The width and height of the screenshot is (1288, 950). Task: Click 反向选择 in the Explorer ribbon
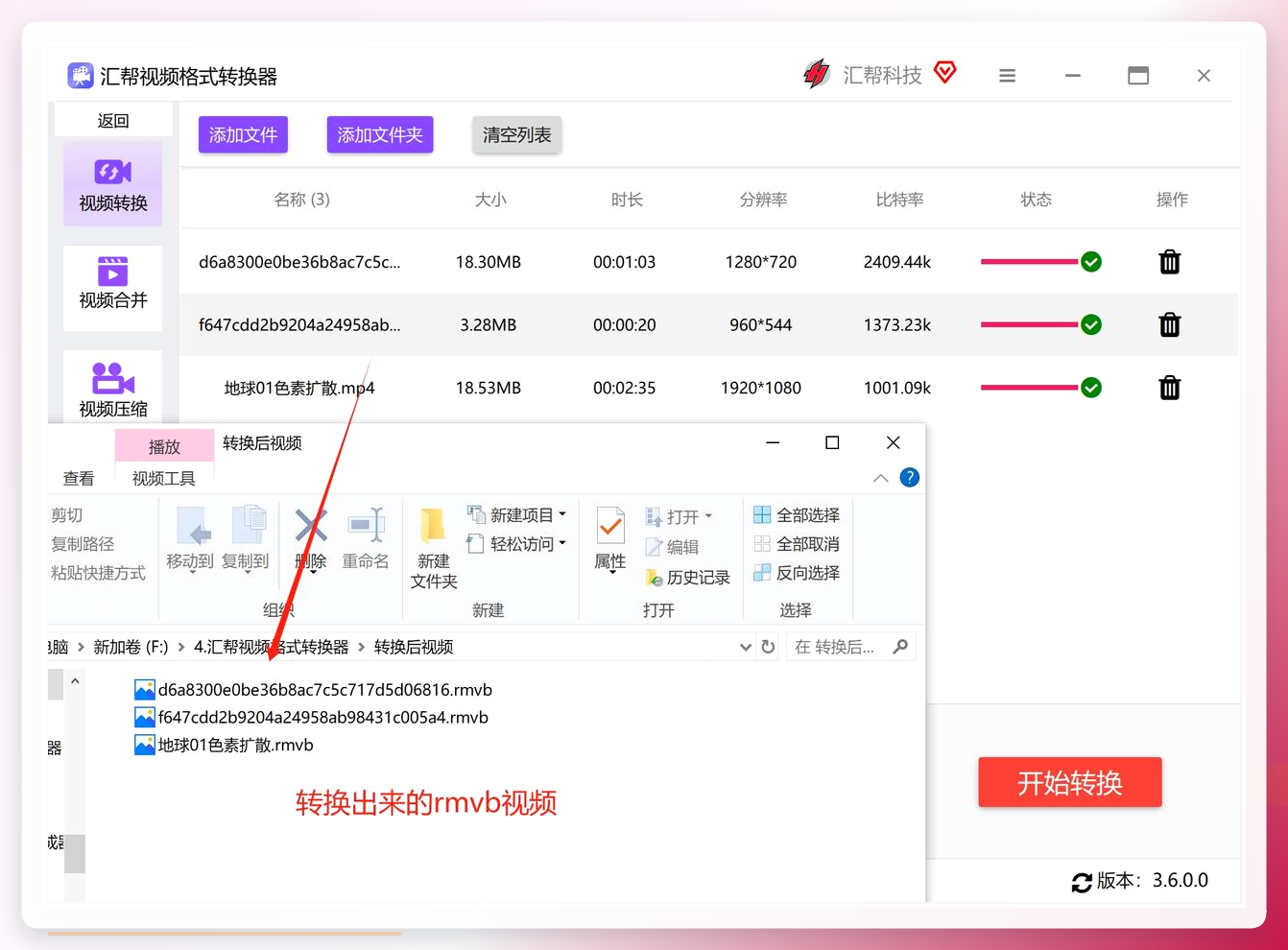point(797,573)
